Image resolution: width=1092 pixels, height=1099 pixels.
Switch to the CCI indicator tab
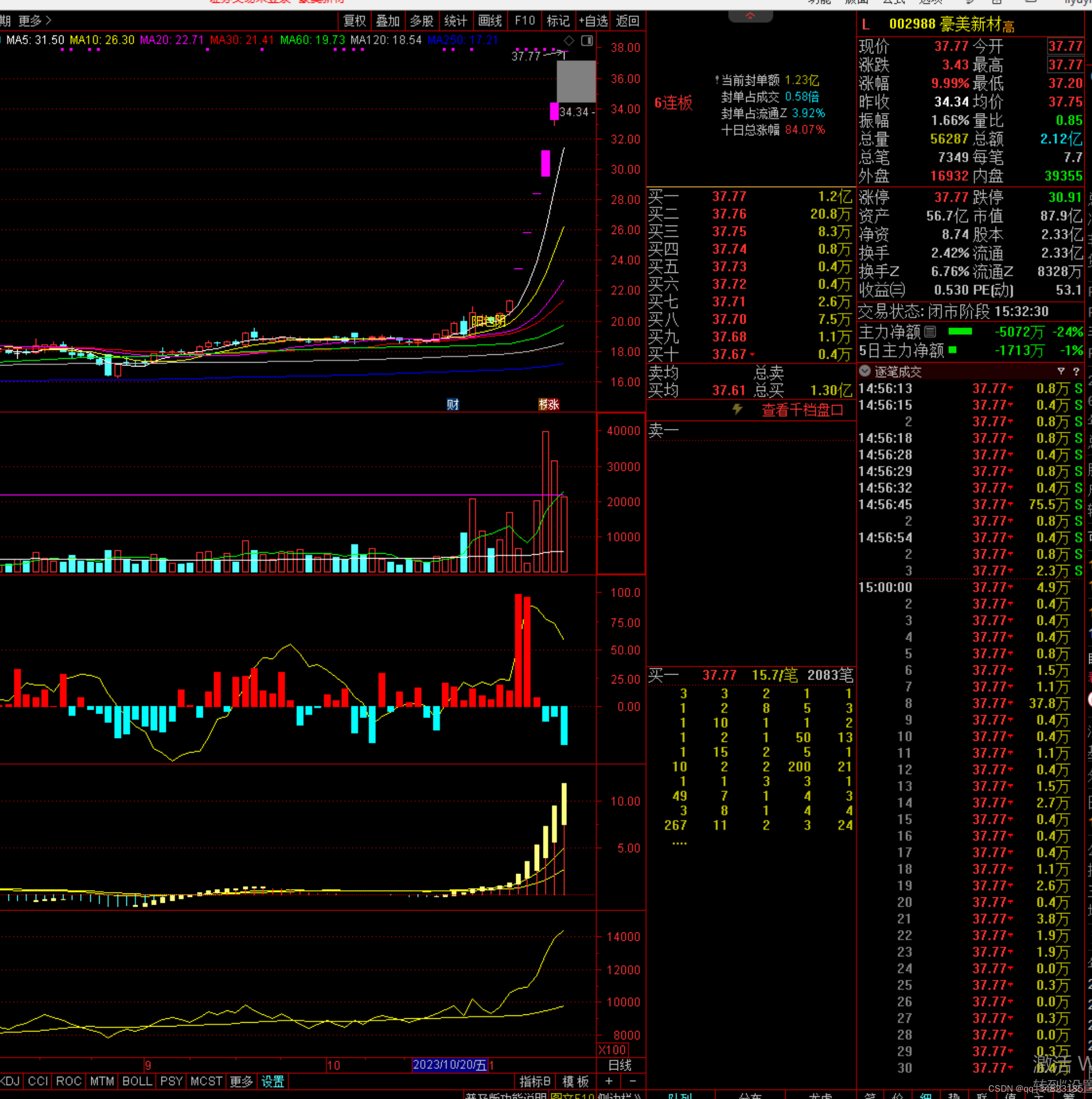pyautogui.click(x=37, y=1081)
